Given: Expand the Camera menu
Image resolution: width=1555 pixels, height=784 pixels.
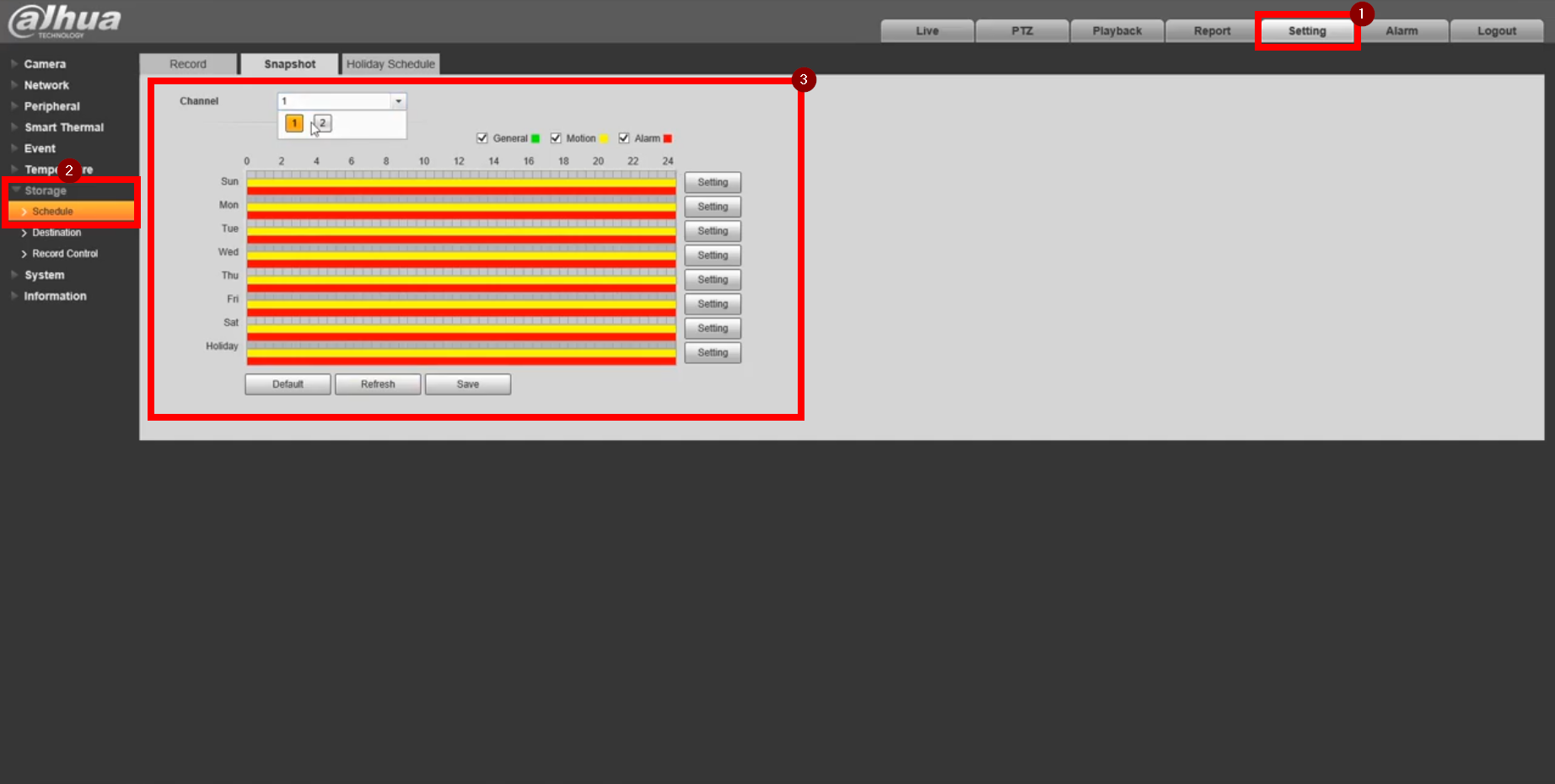Looking at the screenshot, I should pyautogui.click(x=45, y=64).
